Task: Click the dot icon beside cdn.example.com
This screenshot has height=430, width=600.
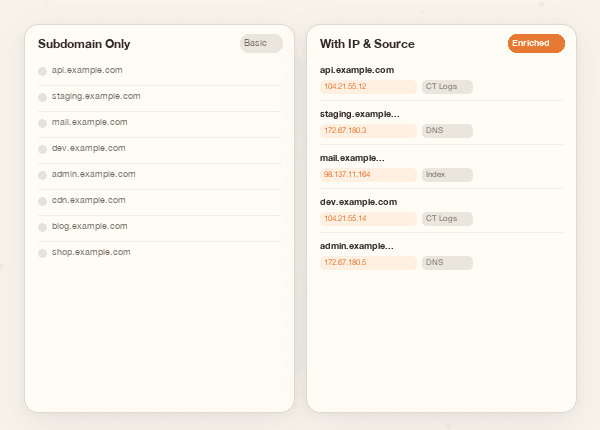Action: tap(42, 201)
